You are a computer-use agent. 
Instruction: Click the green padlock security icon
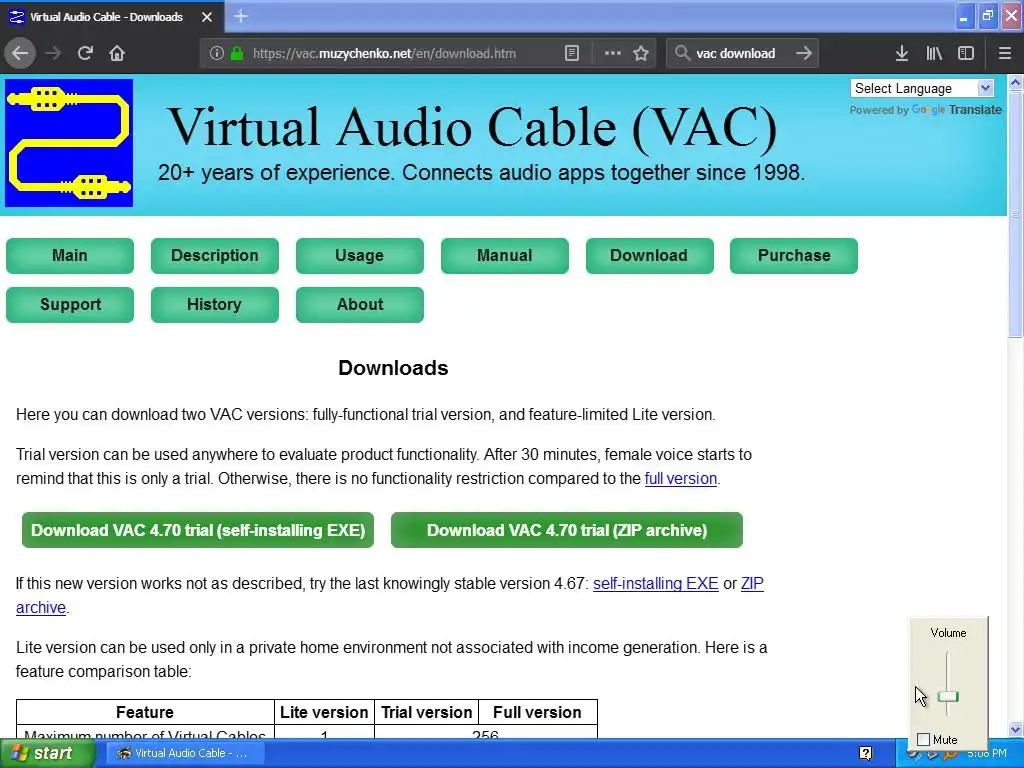[x=237, y=54]
